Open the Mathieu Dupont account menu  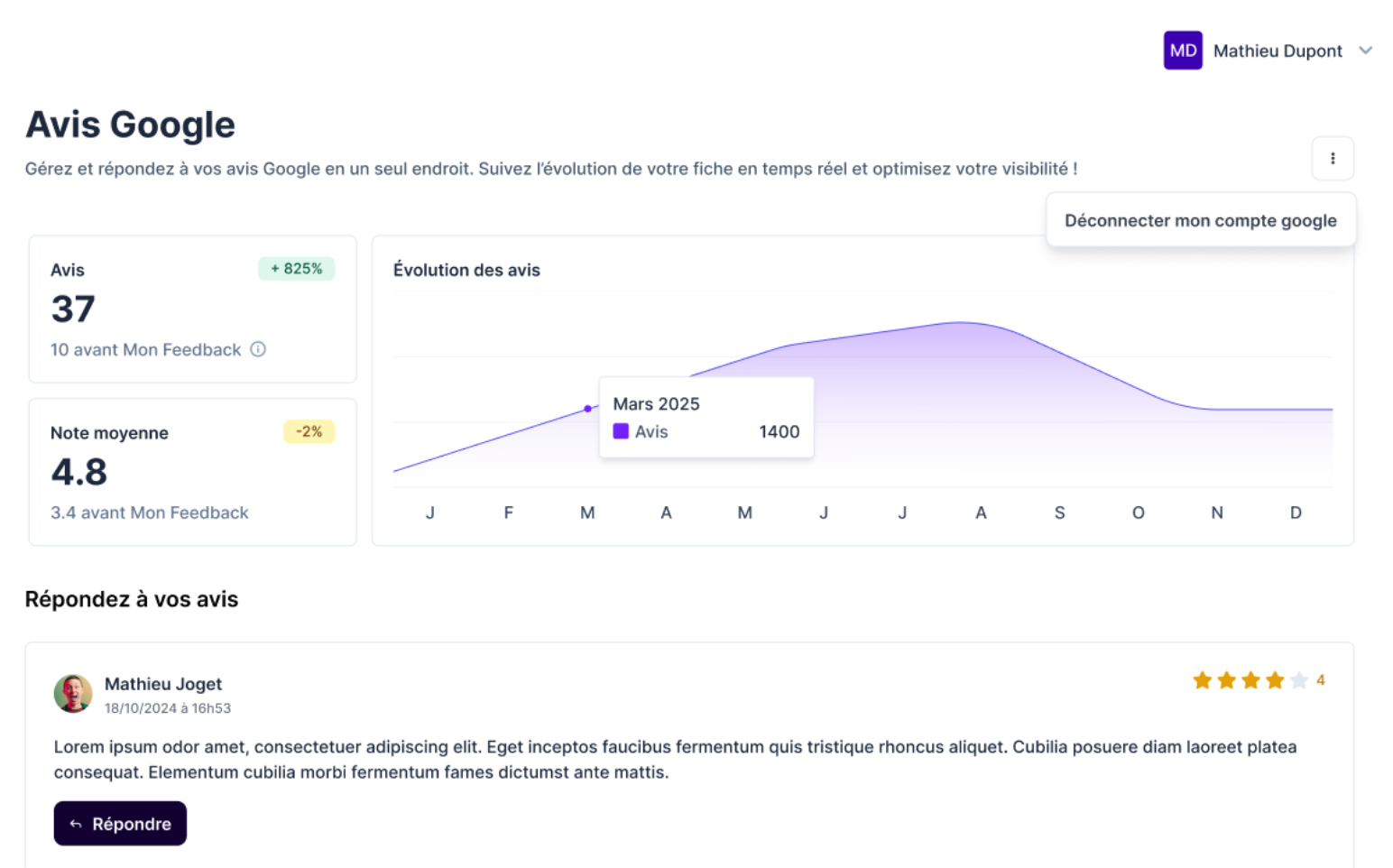1277,51
